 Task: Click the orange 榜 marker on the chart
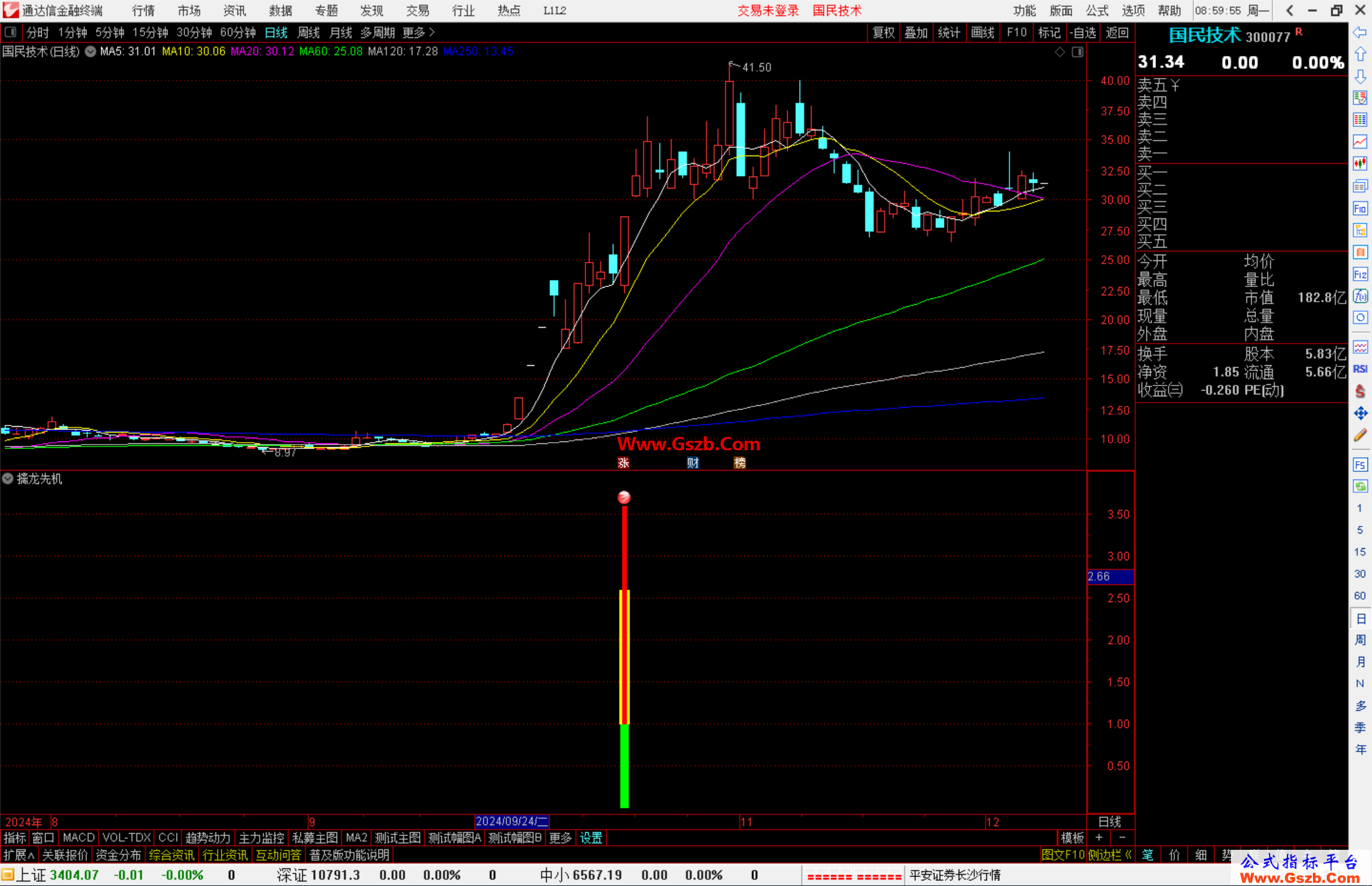740,463
